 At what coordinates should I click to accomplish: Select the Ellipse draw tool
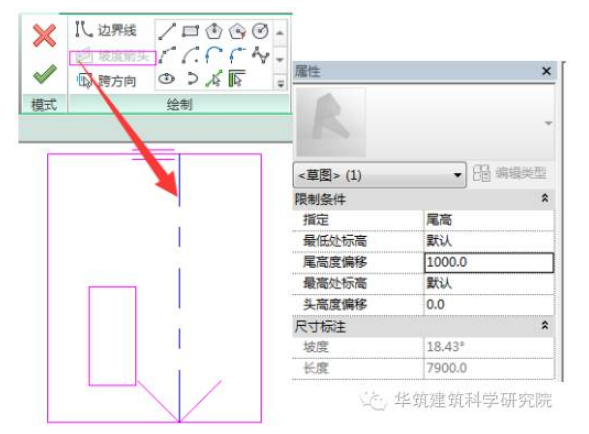click(167, 79)
